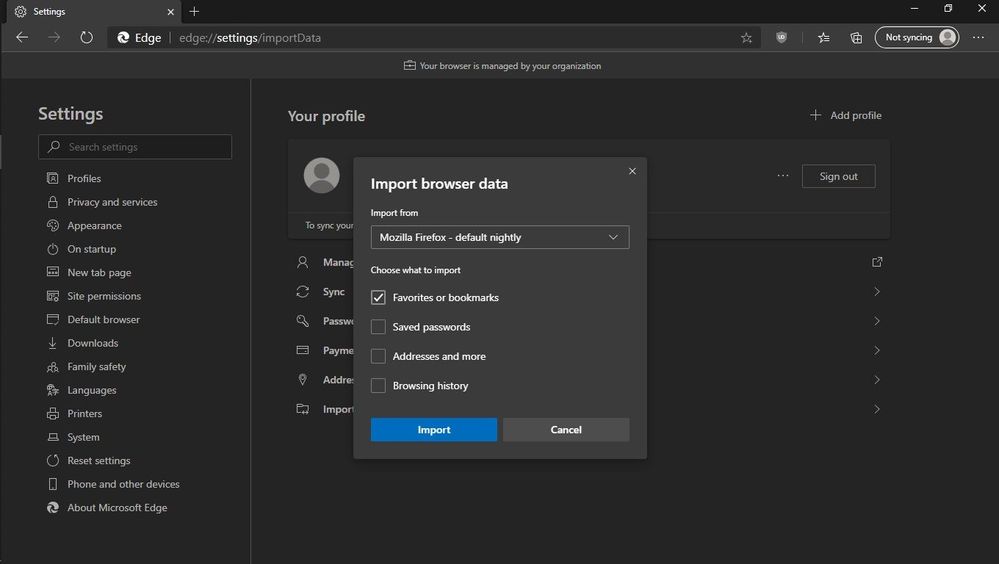Screen dimensions: 999x564
Task: Close the Settings tab
Action: 170,11
